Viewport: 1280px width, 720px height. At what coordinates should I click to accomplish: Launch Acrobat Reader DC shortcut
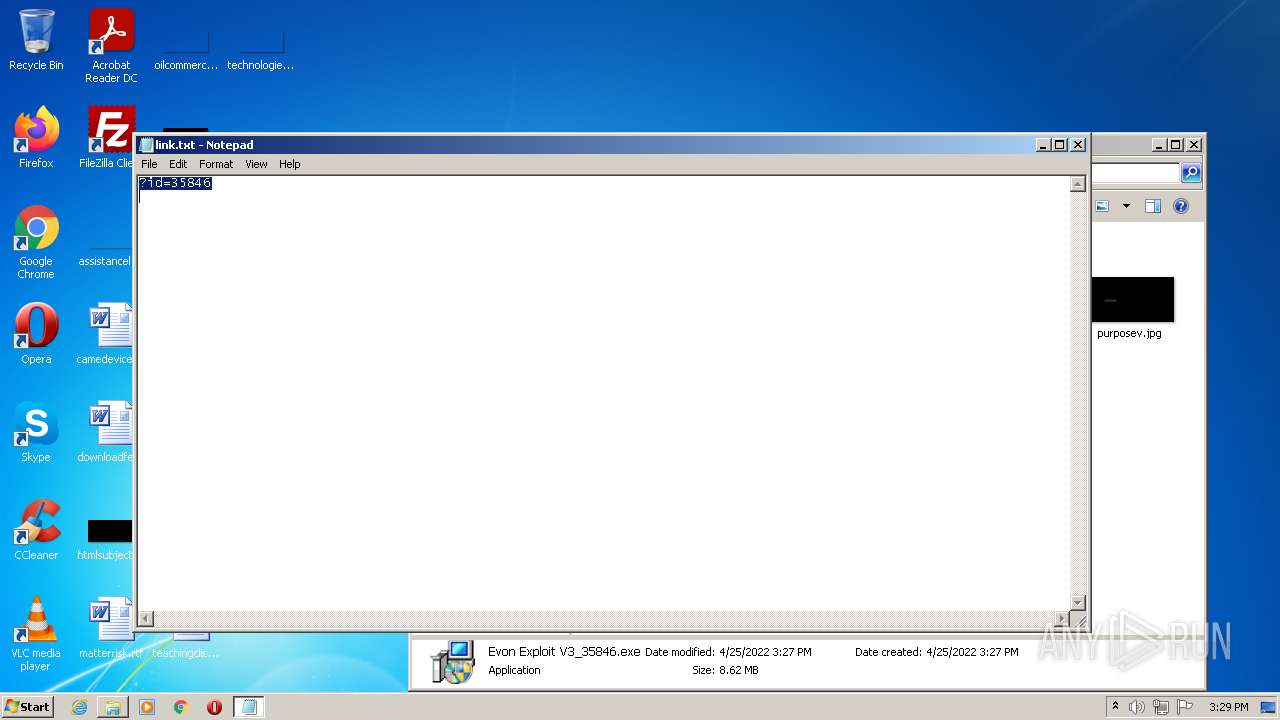111,46
